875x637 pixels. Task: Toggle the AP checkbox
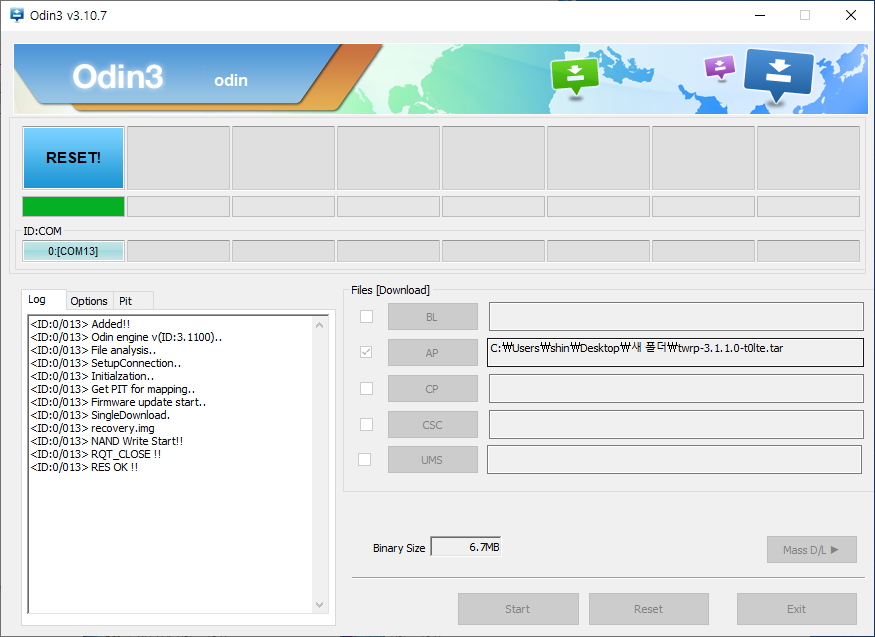coord(367,353)
